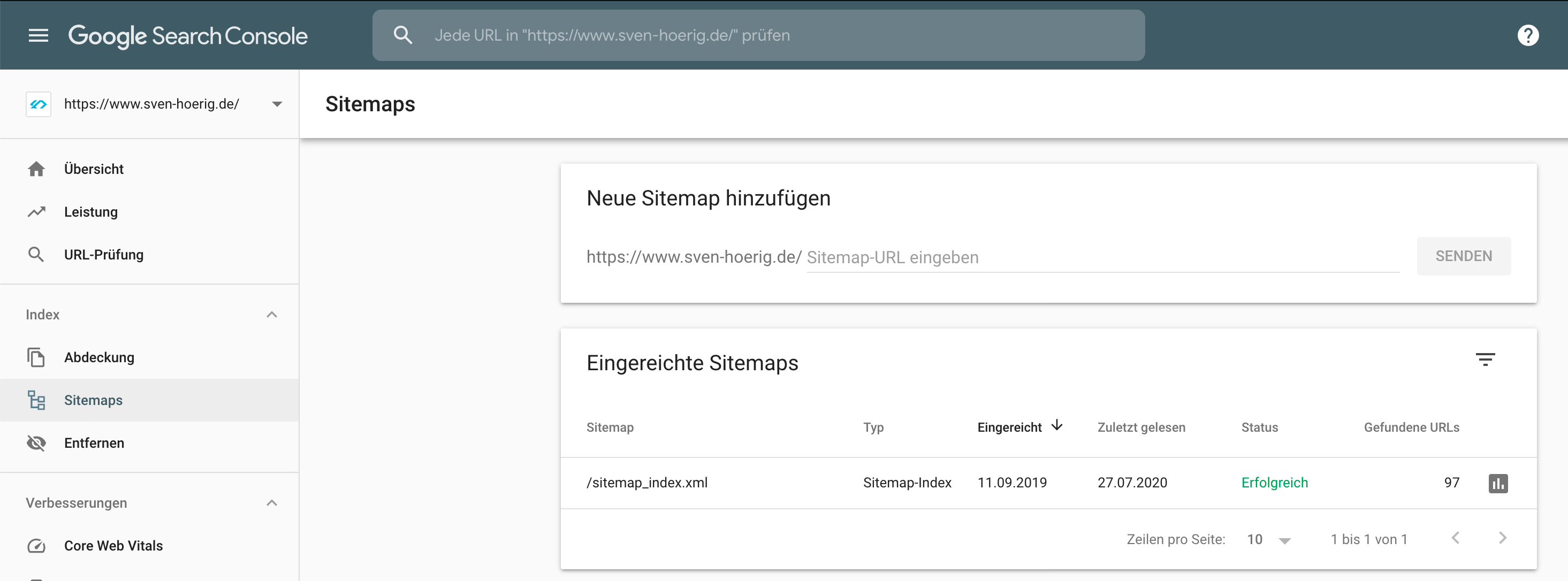
Task: Click the submitted date 11.09.2019
Action: pyautogui.click(x=1011, y=483)
